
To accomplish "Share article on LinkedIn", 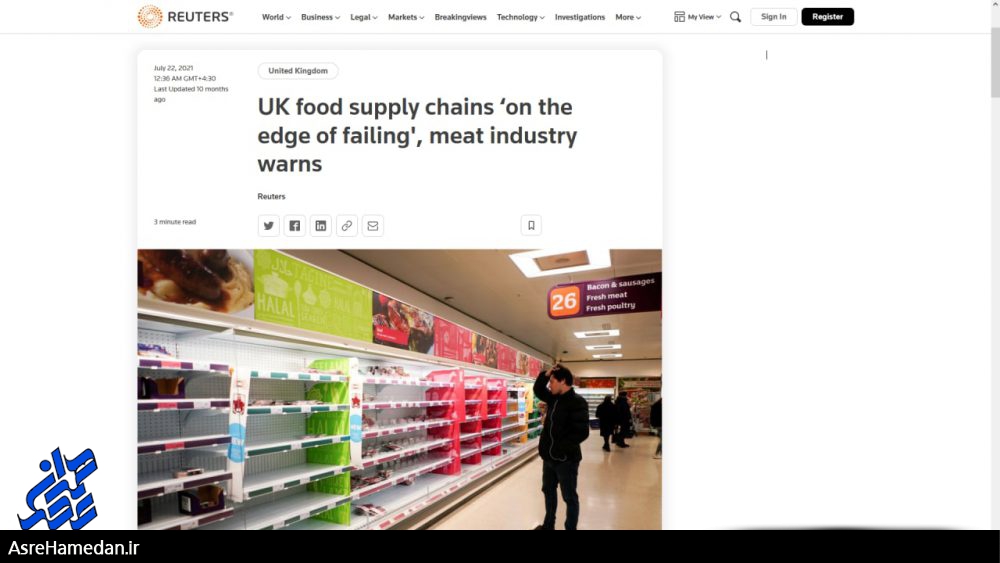I will 321,226.
